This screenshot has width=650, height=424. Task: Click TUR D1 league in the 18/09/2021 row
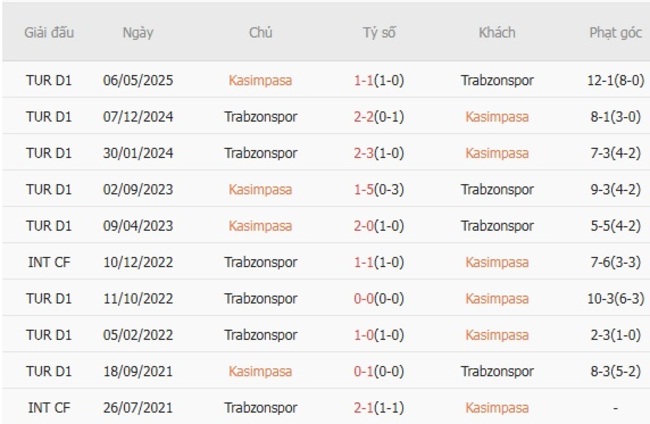click(49, 371)
